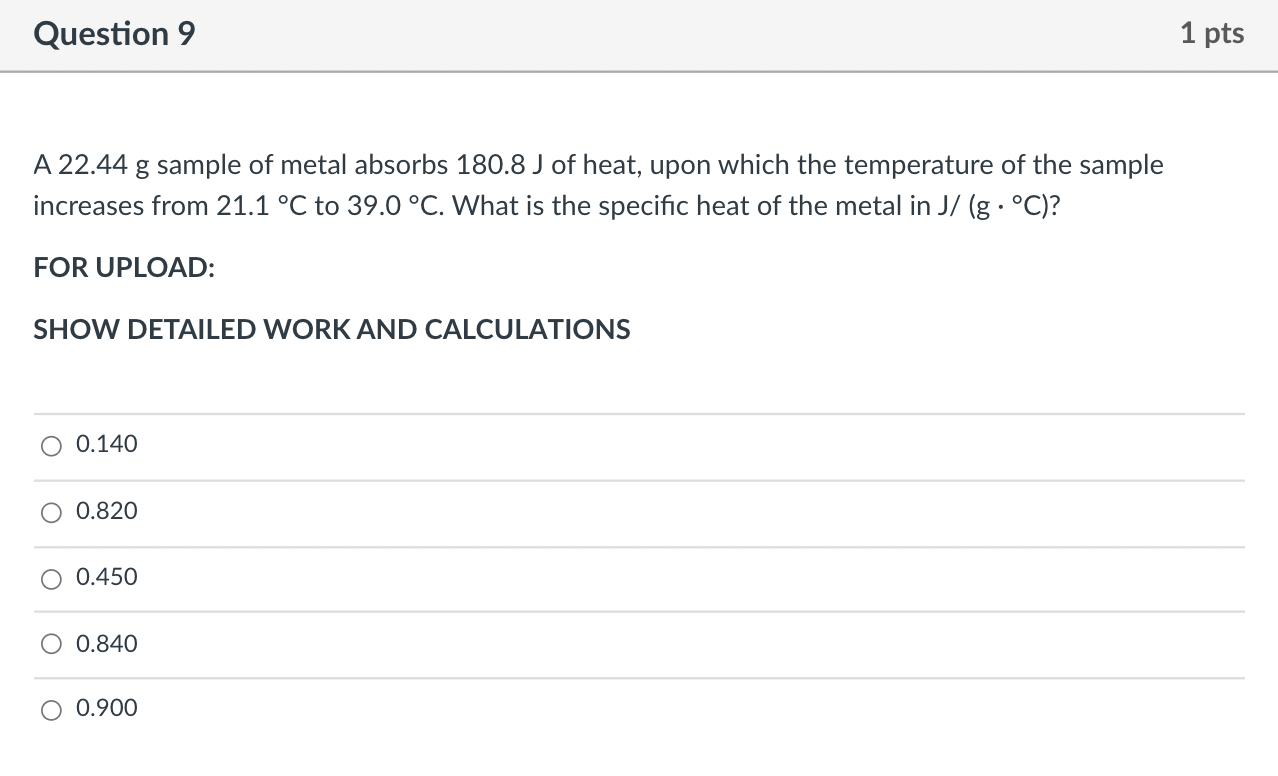Viewport: 1278px width, 776px height.
Task: Click the answer option labeled 0.840
Action: click(106, 643)
